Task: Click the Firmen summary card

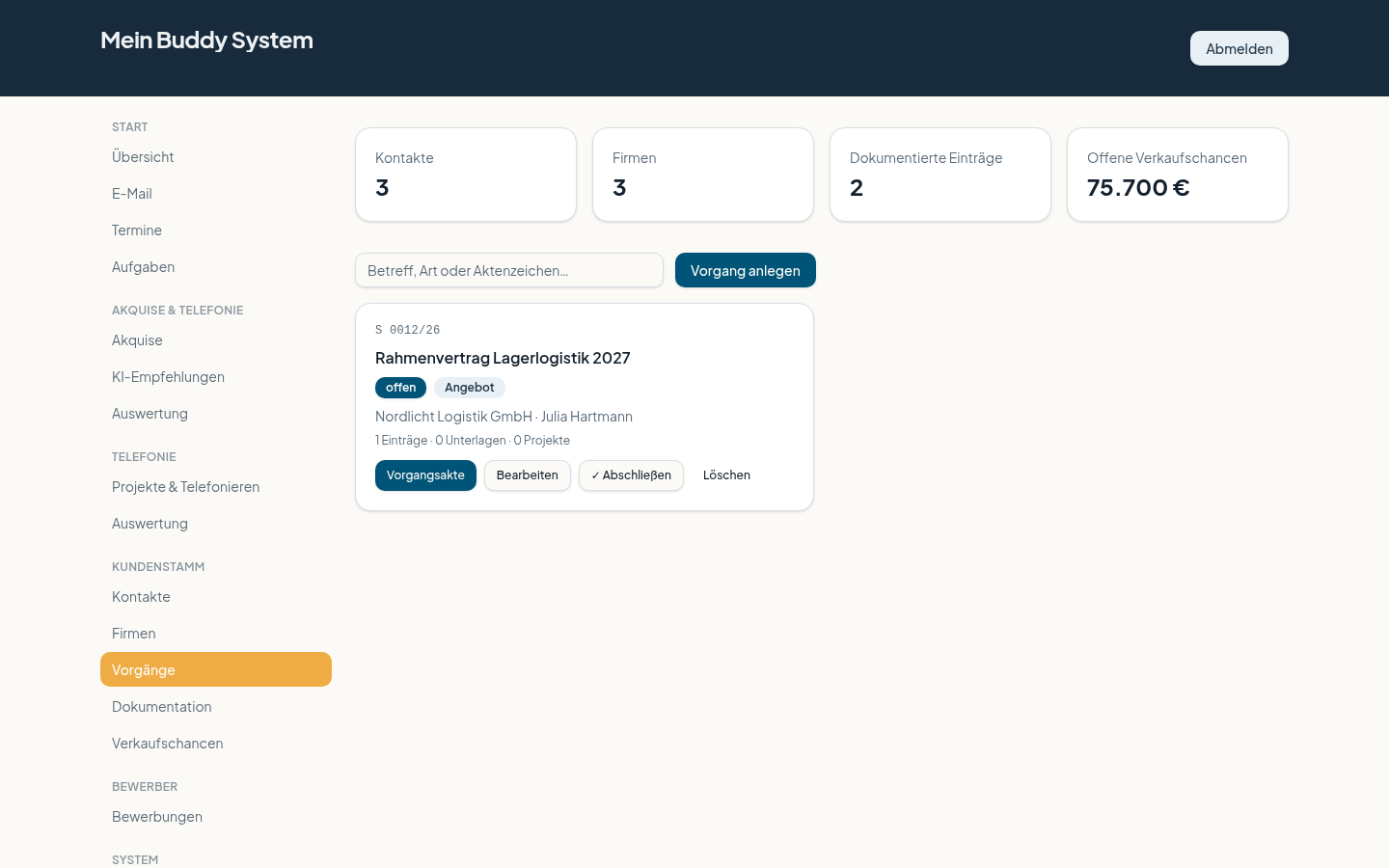Action: click(x=703, y=175)
